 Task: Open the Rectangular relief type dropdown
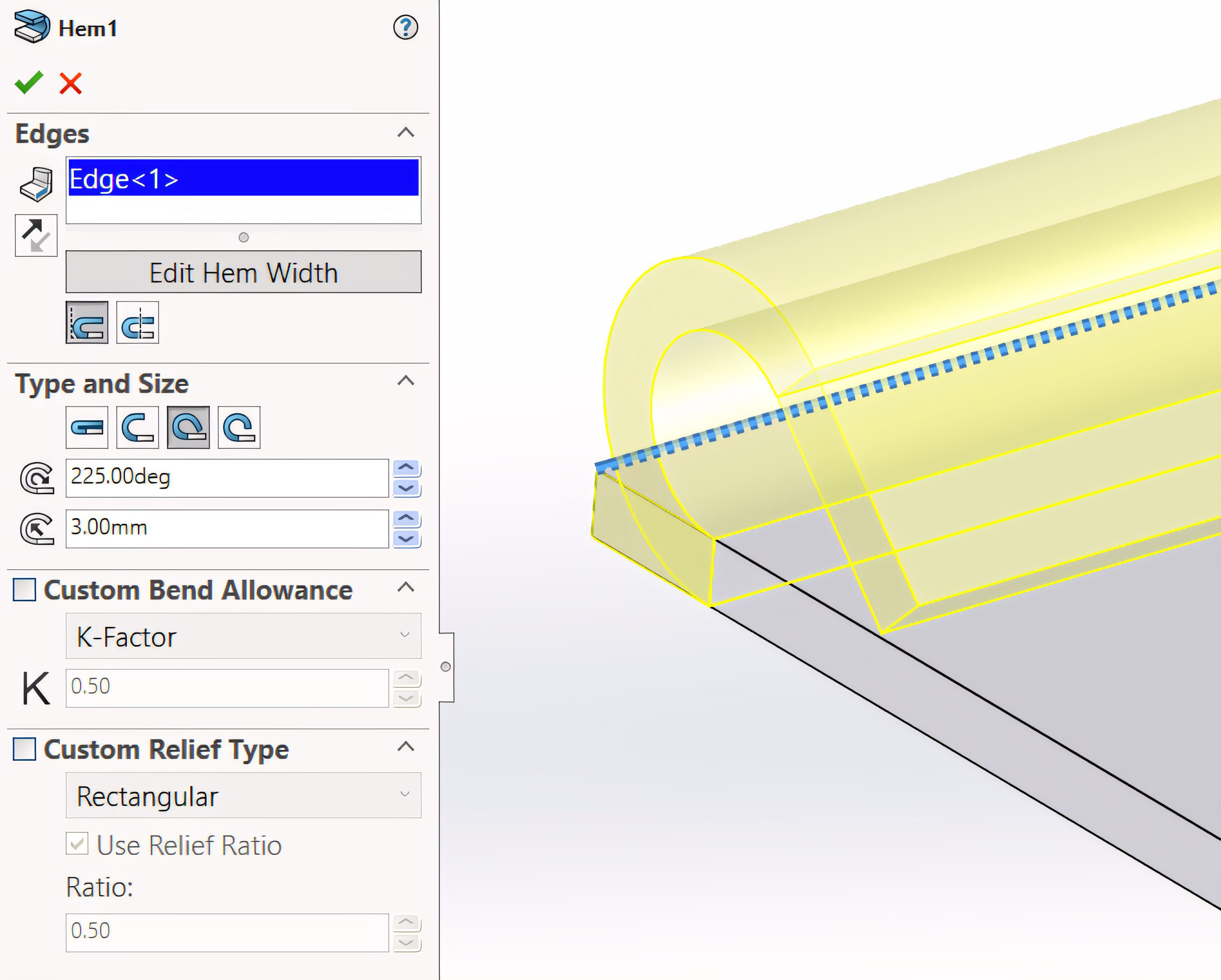tap(244, 795)
